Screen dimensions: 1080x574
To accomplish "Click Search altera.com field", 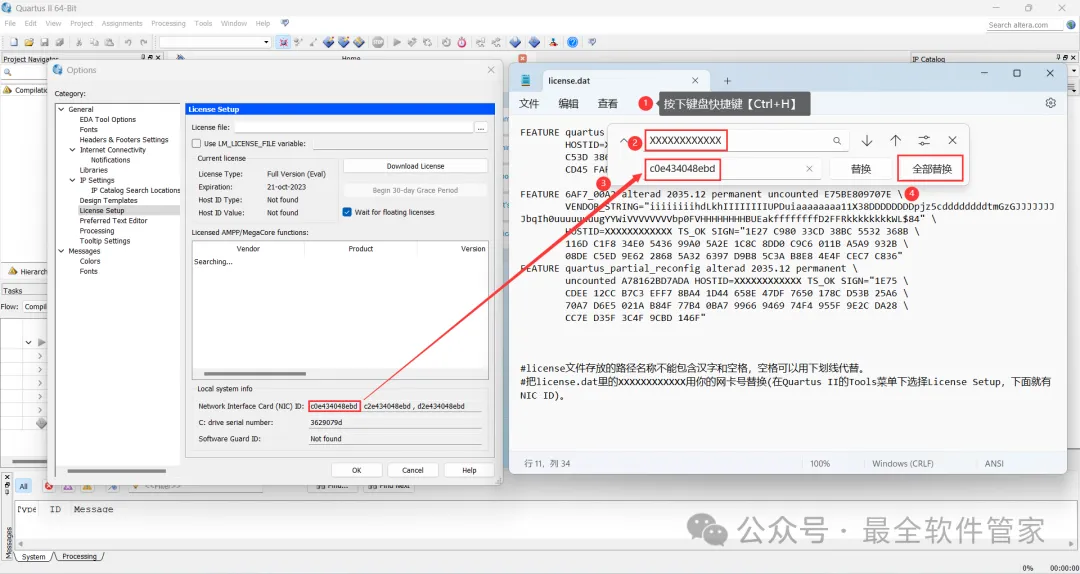I will coord(1024,25).
